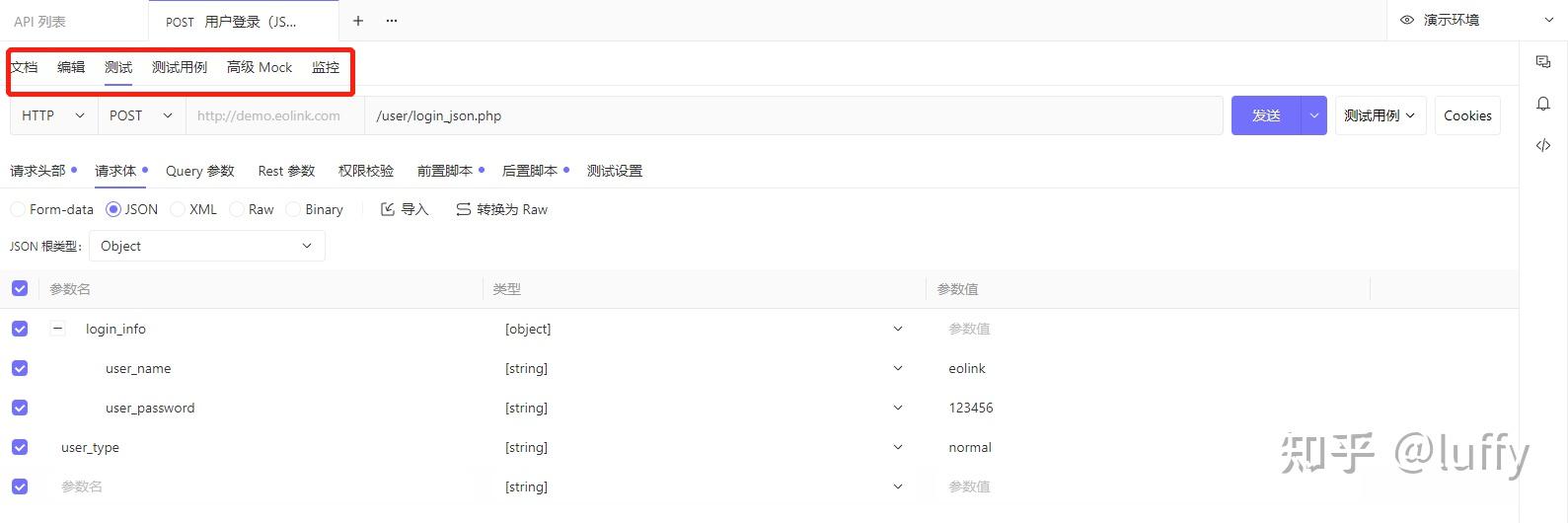Screen dimensions: 1568x523
Task: Click the login_info parameter name
Action: (115, 329)
